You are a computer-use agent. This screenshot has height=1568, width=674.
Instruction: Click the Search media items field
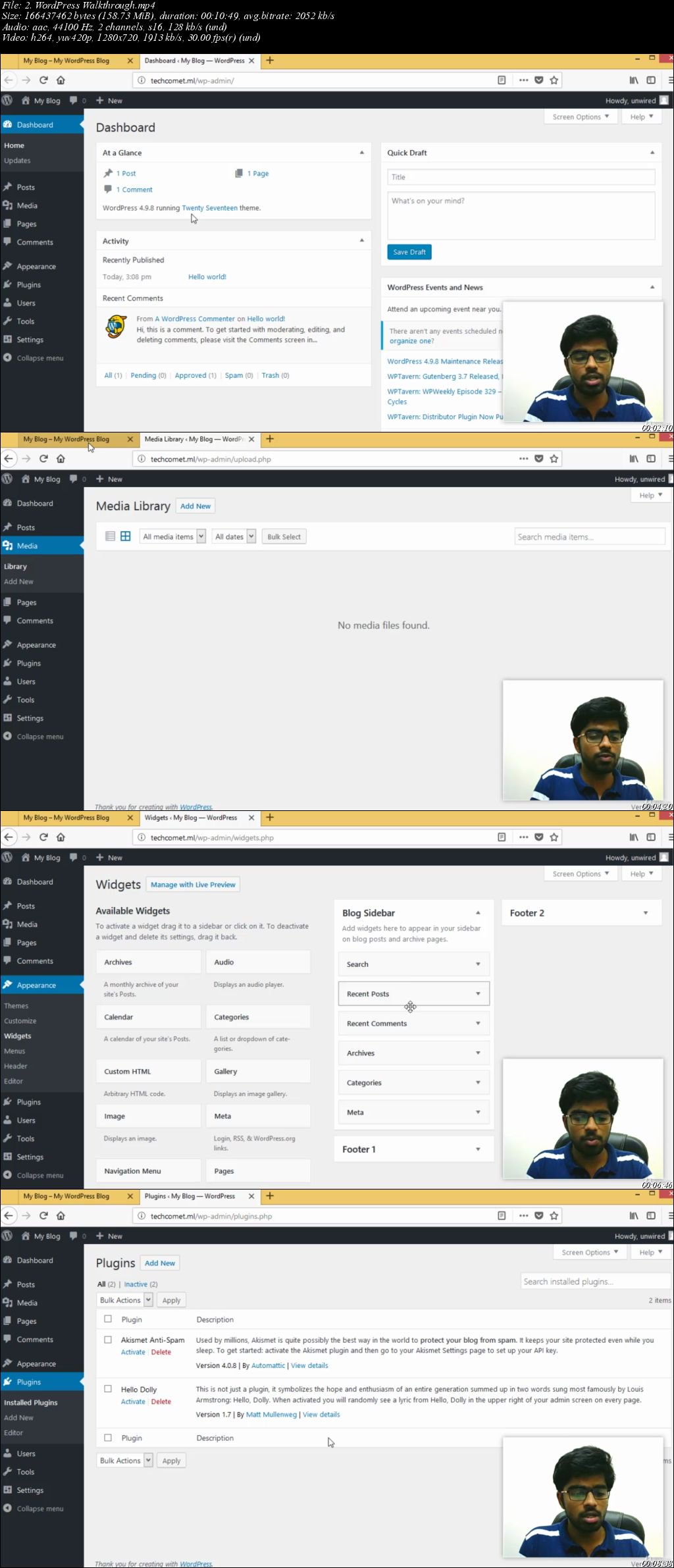[590, 537]
